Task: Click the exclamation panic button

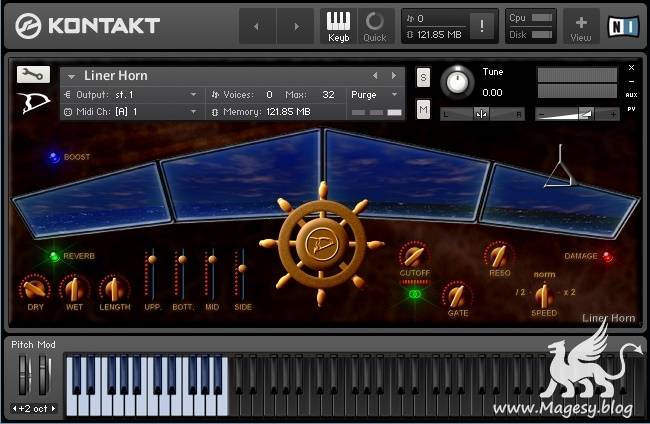Action: (482, 26)
